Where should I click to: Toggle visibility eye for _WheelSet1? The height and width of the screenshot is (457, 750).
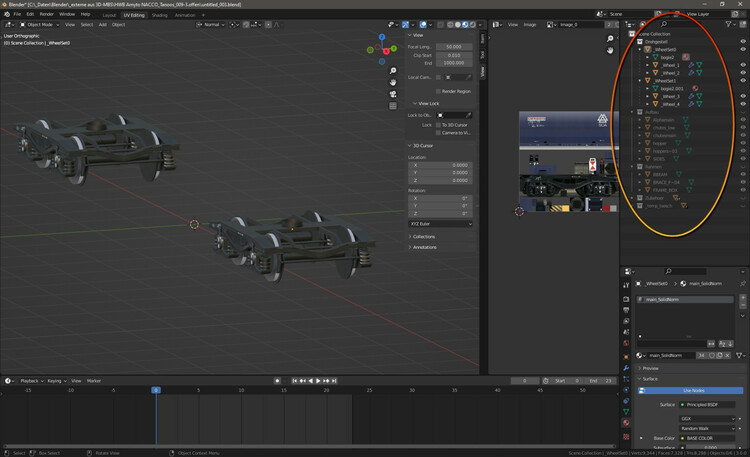pyautogui.click(x=743, y=80)
